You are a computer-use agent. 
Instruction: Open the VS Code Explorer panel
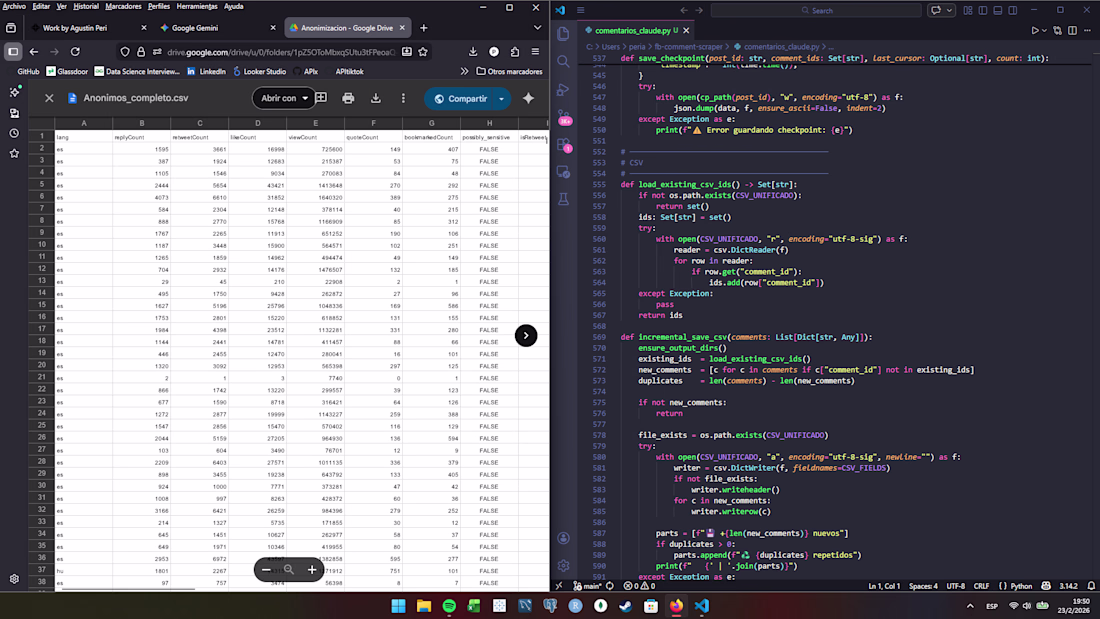[x=564, y=33]
